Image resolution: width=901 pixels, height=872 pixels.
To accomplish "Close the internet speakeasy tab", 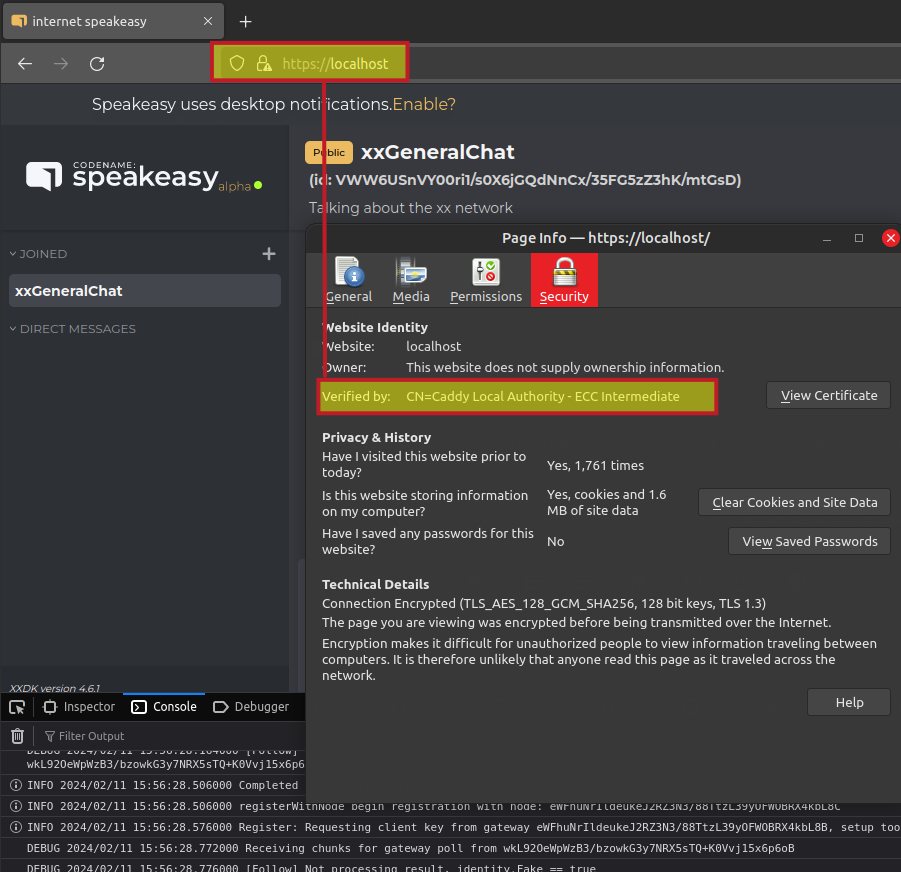I will tap(208, 21).
